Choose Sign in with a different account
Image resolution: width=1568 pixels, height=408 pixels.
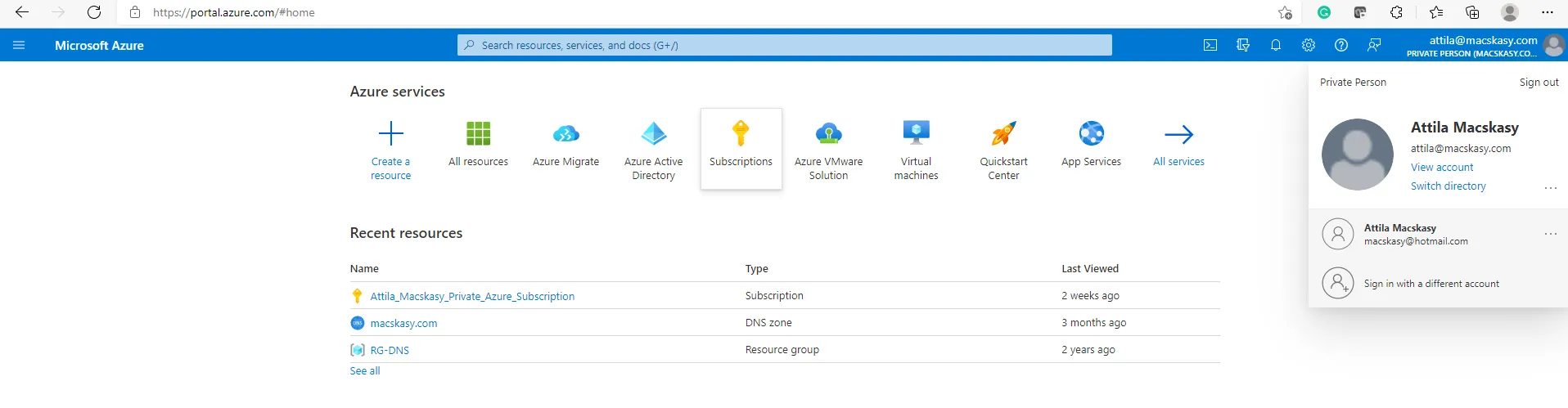pos(1438,284)
